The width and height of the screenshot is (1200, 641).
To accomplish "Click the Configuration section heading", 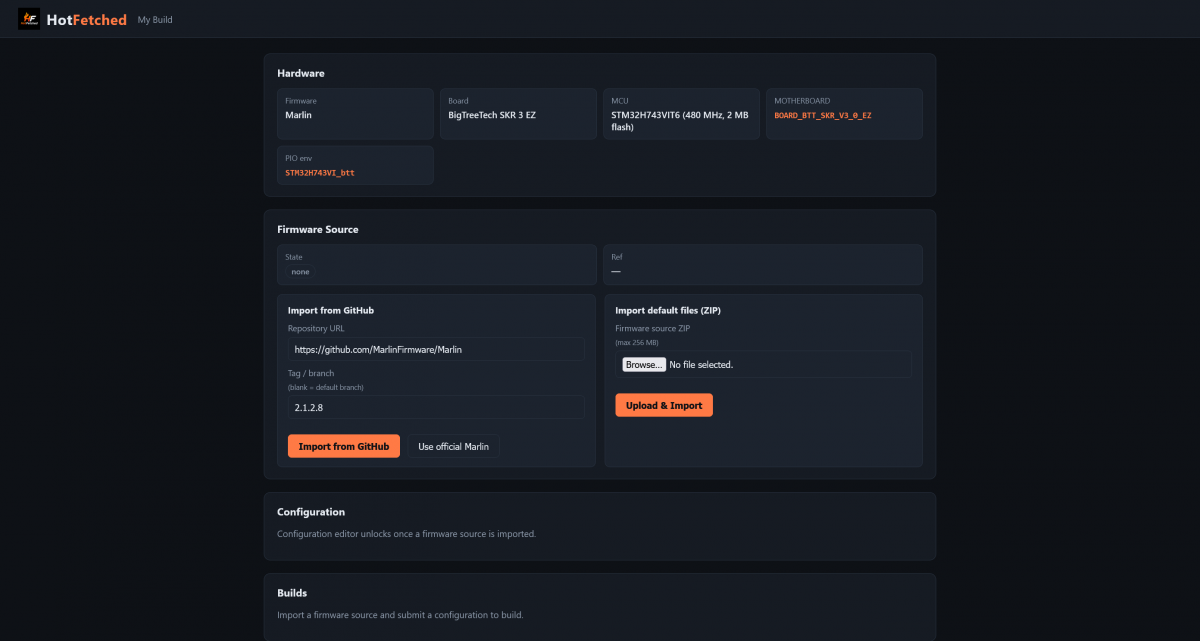I will point(311,512).
